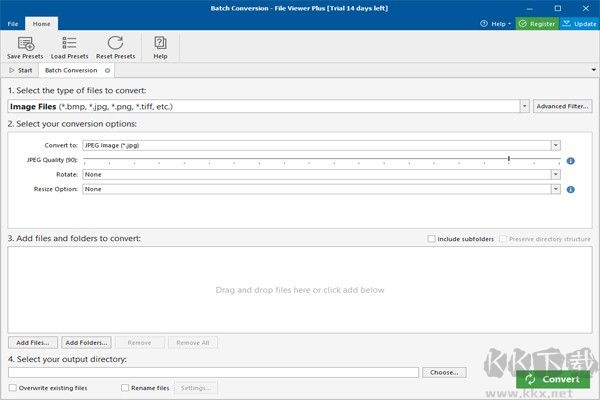Click the Update button in title bar
This screenshot has height=400, width=600.
(580, 23)
